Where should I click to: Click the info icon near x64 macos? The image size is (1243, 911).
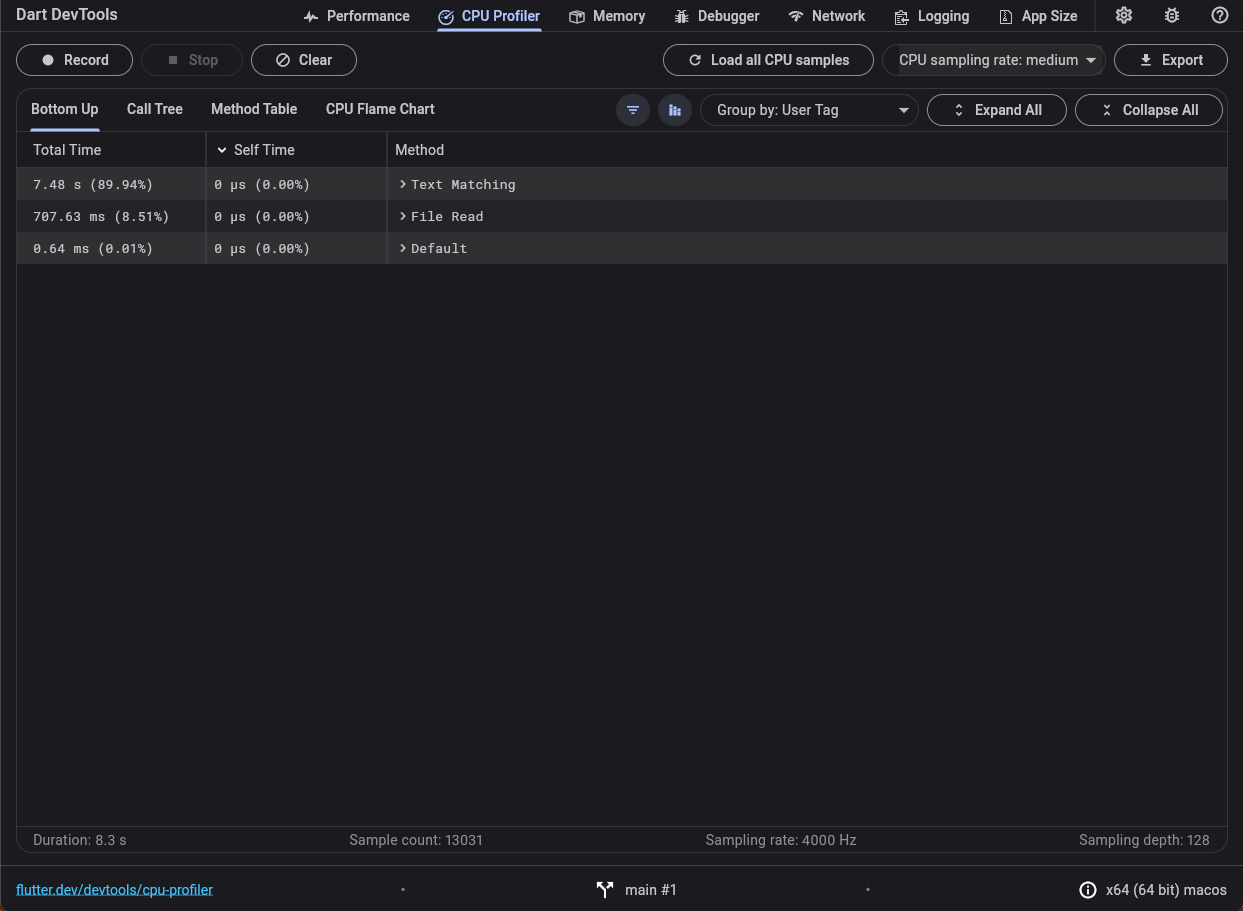[x=1087, y=890]
